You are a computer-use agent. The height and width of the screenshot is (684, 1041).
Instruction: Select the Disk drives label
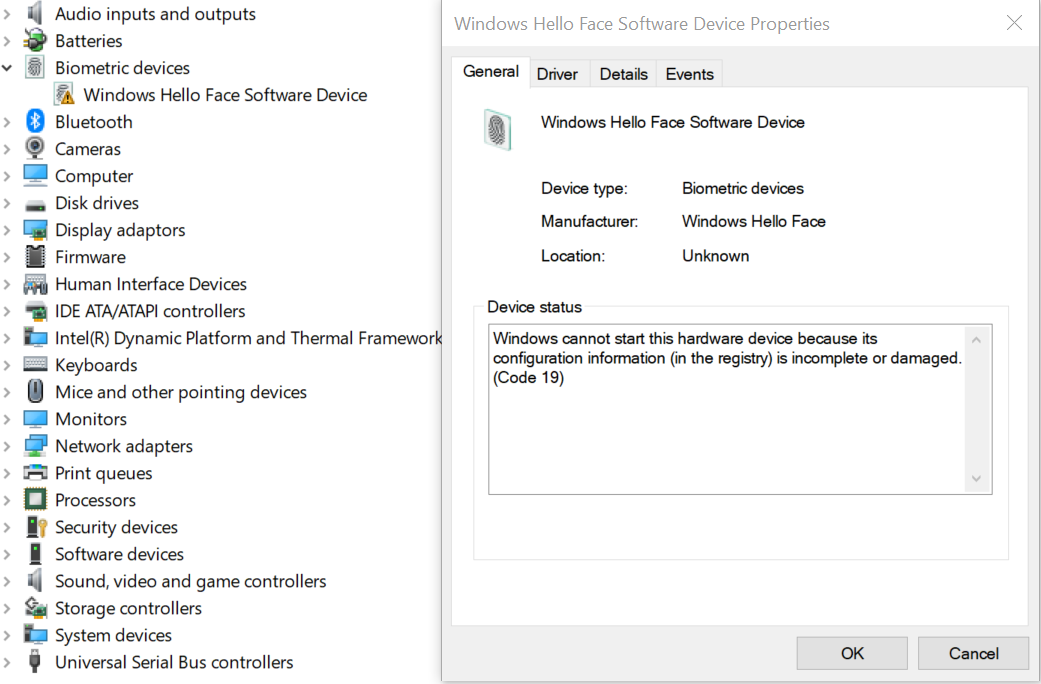pos(97,203)
